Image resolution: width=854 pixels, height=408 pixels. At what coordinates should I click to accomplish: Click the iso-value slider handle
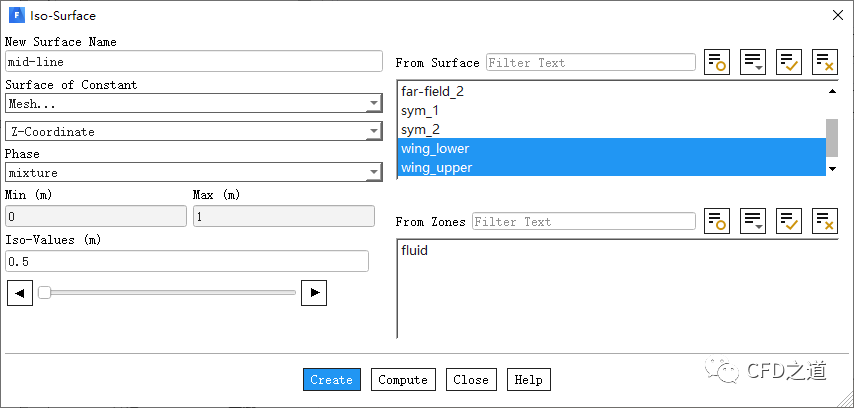click(44, 293)
